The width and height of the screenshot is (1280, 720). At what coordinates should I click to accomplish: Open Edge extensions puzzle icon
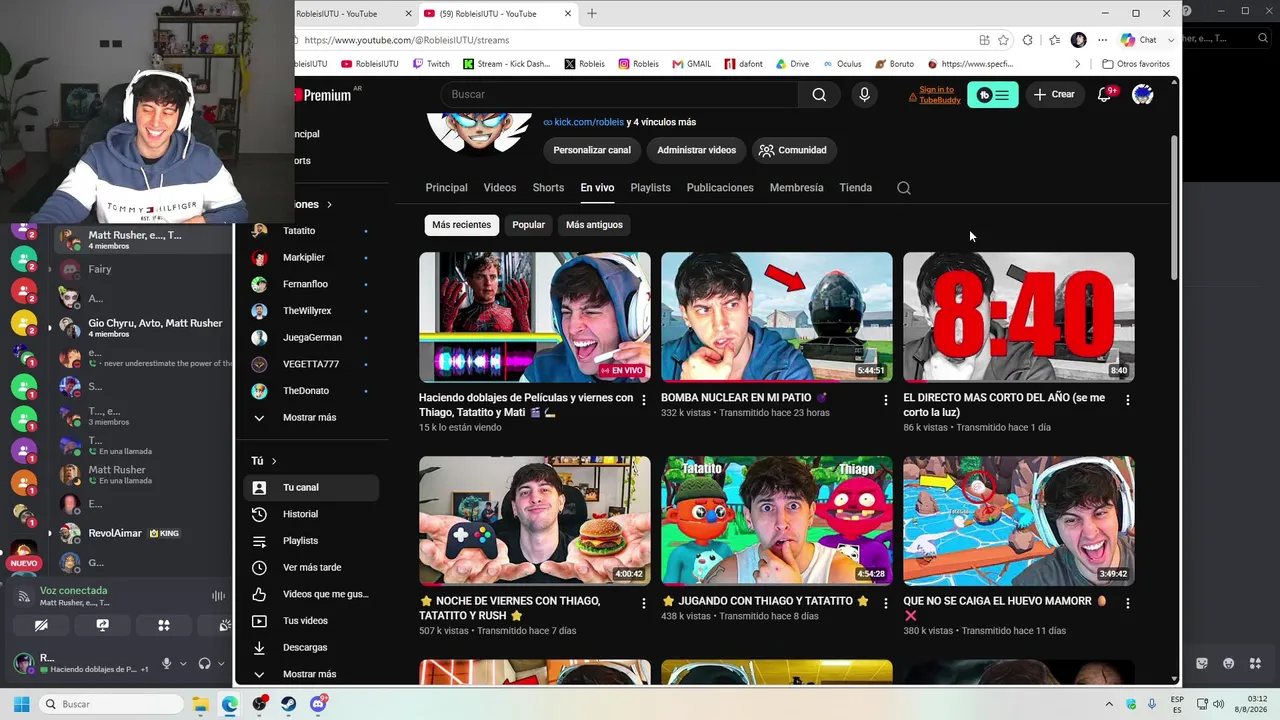(x=1028, y=40)
